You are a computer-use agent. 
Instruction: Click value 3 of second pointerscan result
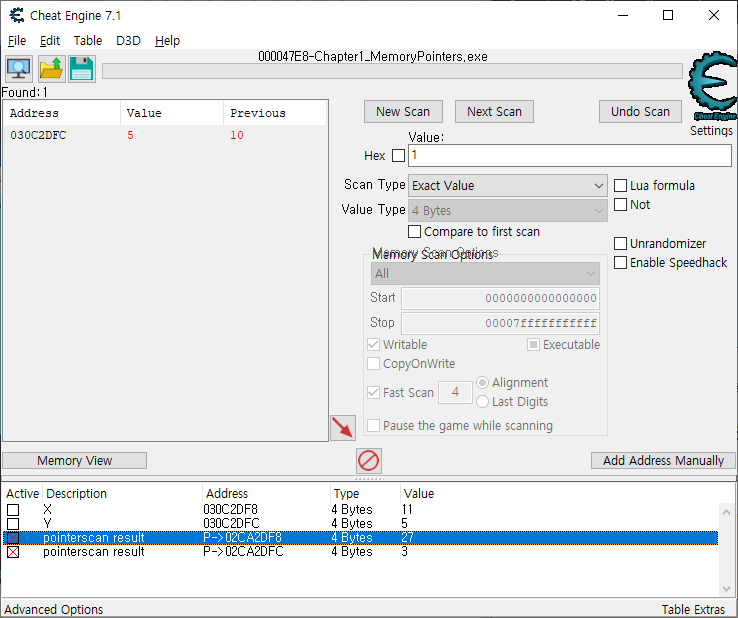(405, 552)
